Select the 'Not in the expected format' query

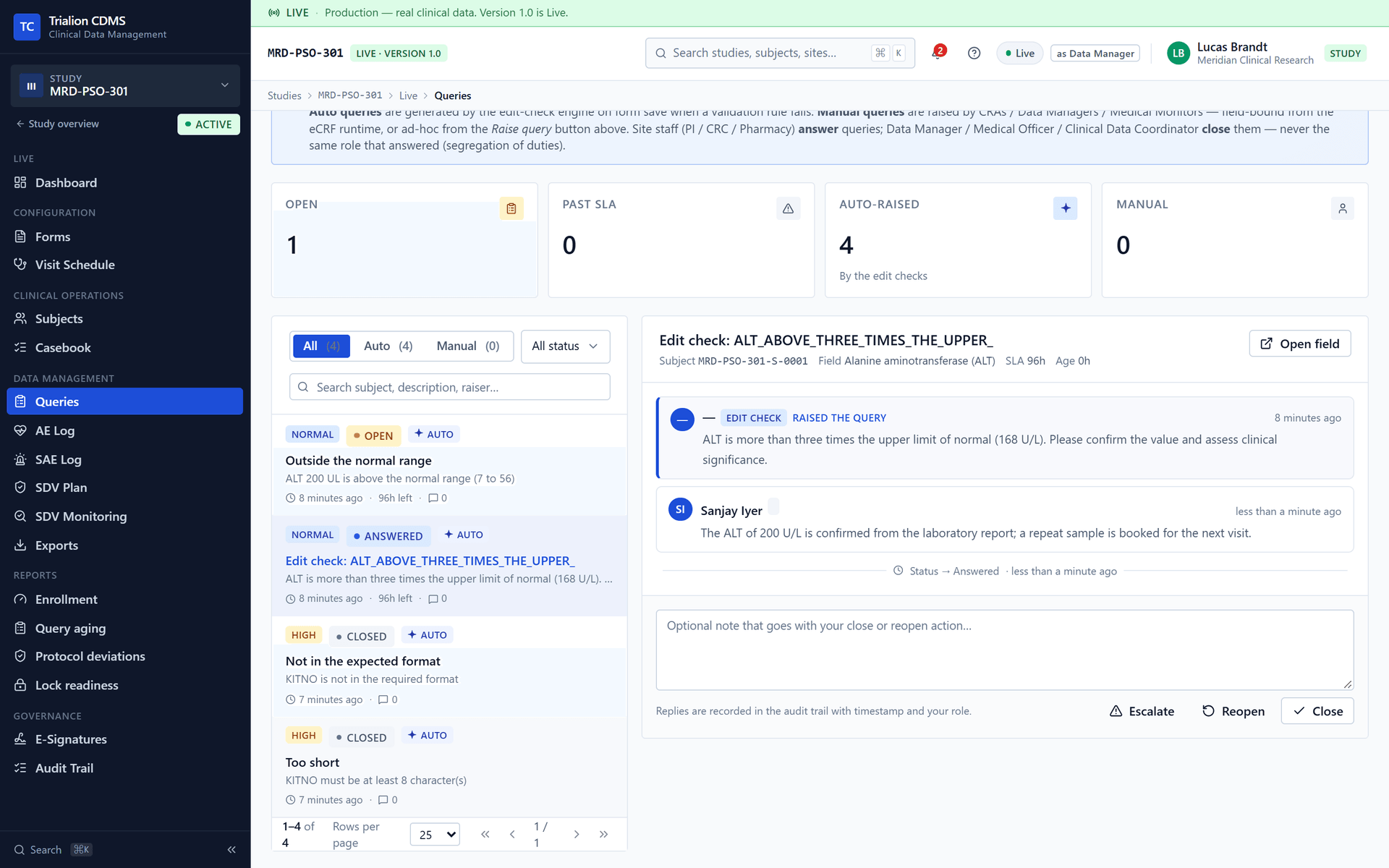pos(449,666)
